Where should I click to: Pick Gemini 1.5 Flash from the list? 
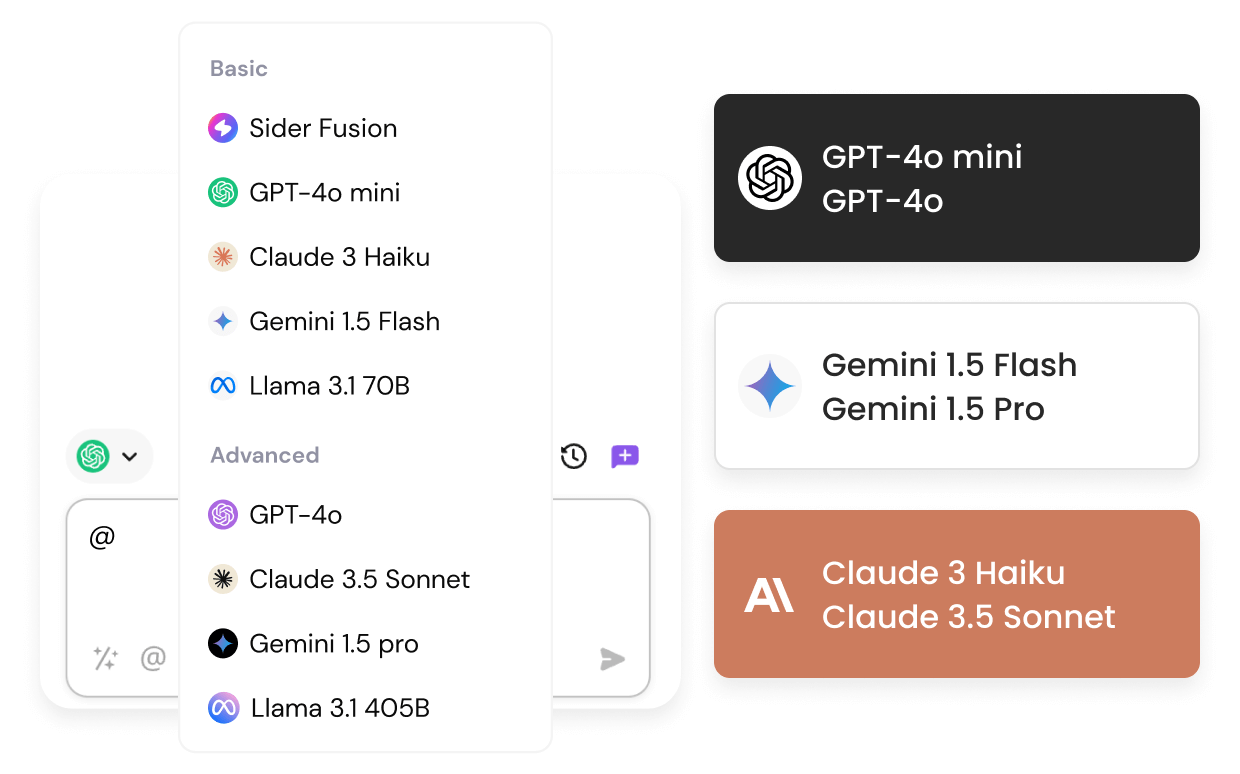tap(343, 322)
